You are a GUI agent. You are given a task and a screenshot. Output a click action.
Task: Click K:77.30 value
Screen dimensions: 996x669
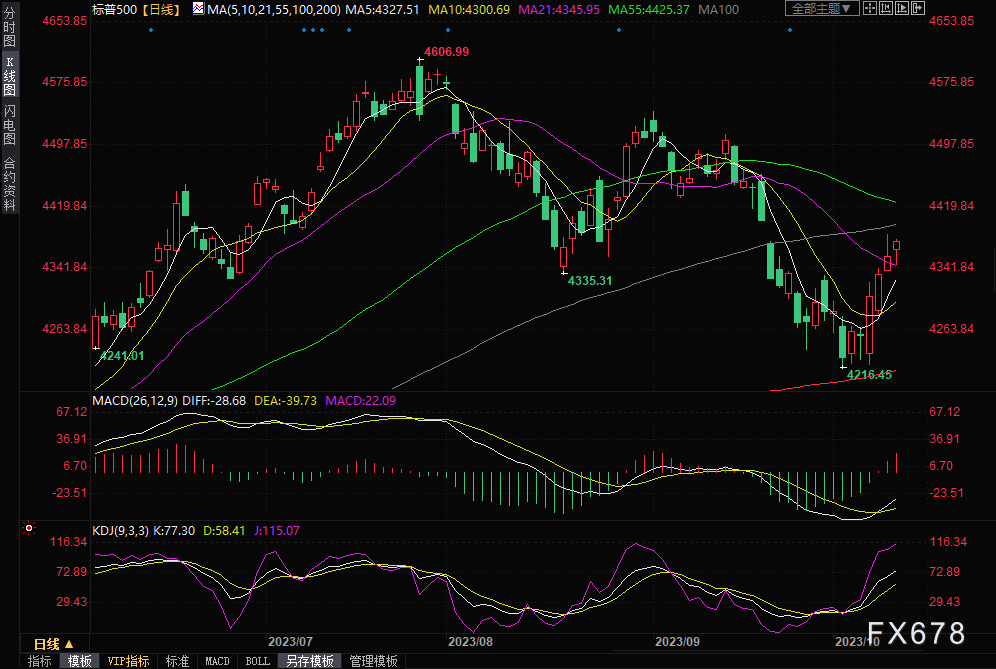(174, 530)
